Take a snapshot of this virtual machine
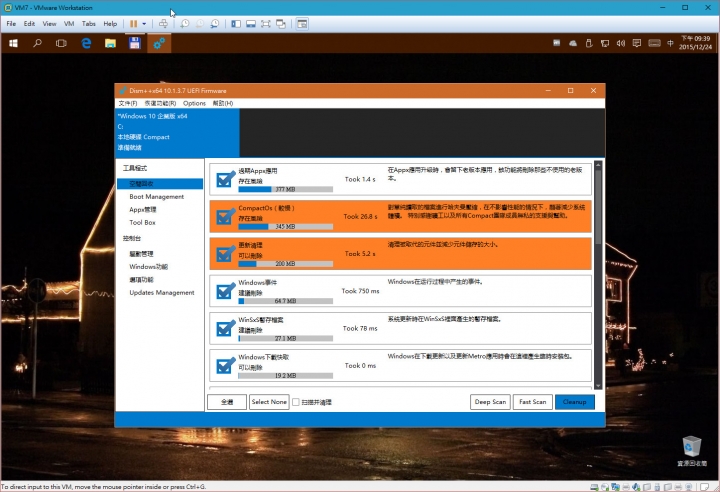Screen dimensions: 720x492 coord(185,24)
